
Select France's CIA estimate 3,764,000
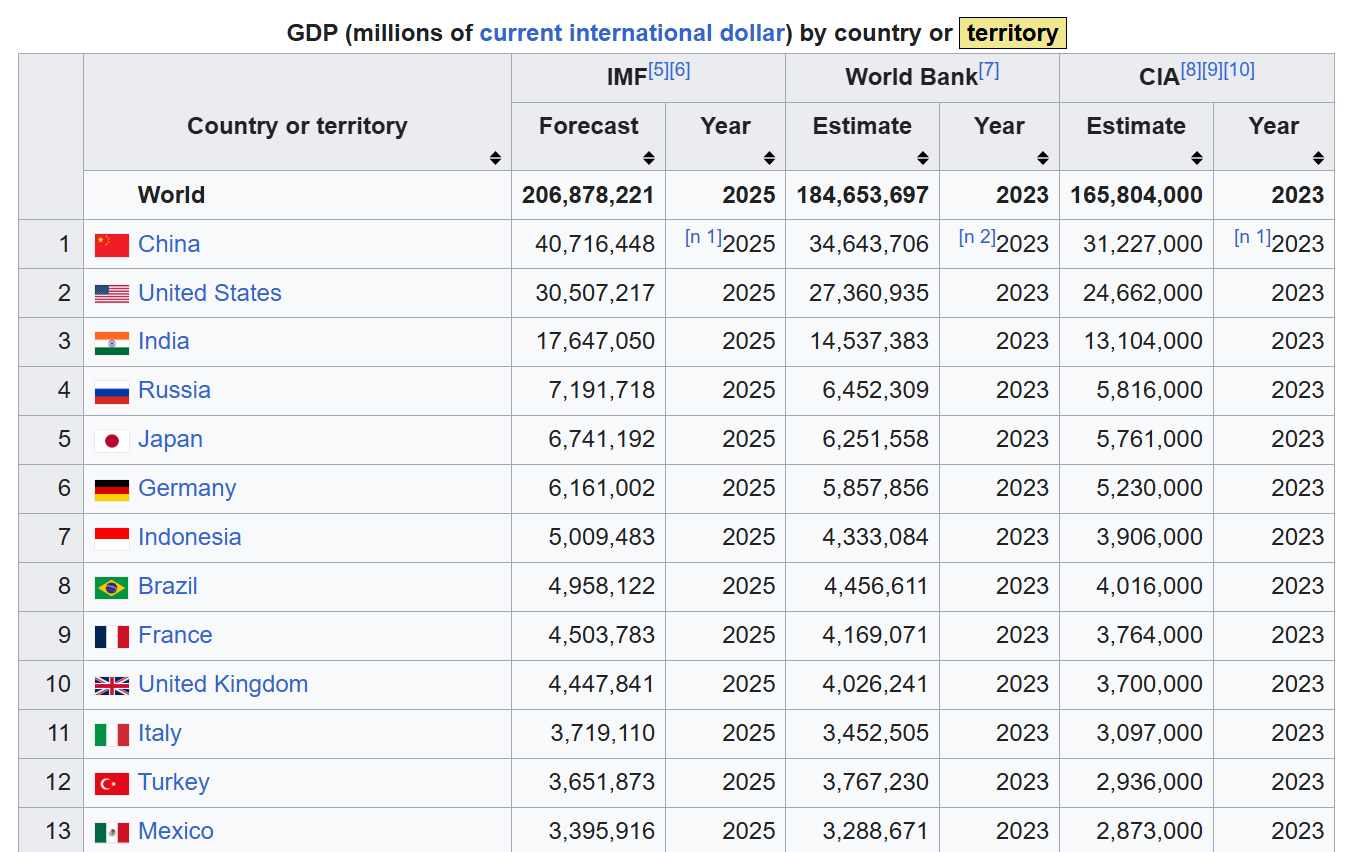[x=1150, y=635]
